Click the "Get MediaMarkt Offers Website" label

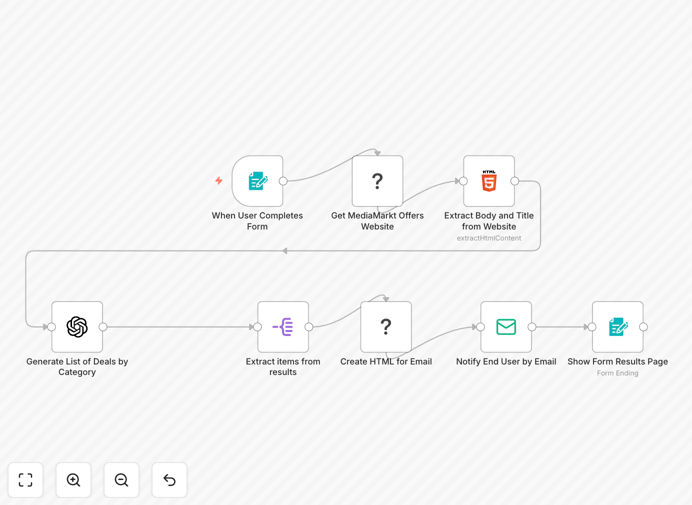click(377, 221)
